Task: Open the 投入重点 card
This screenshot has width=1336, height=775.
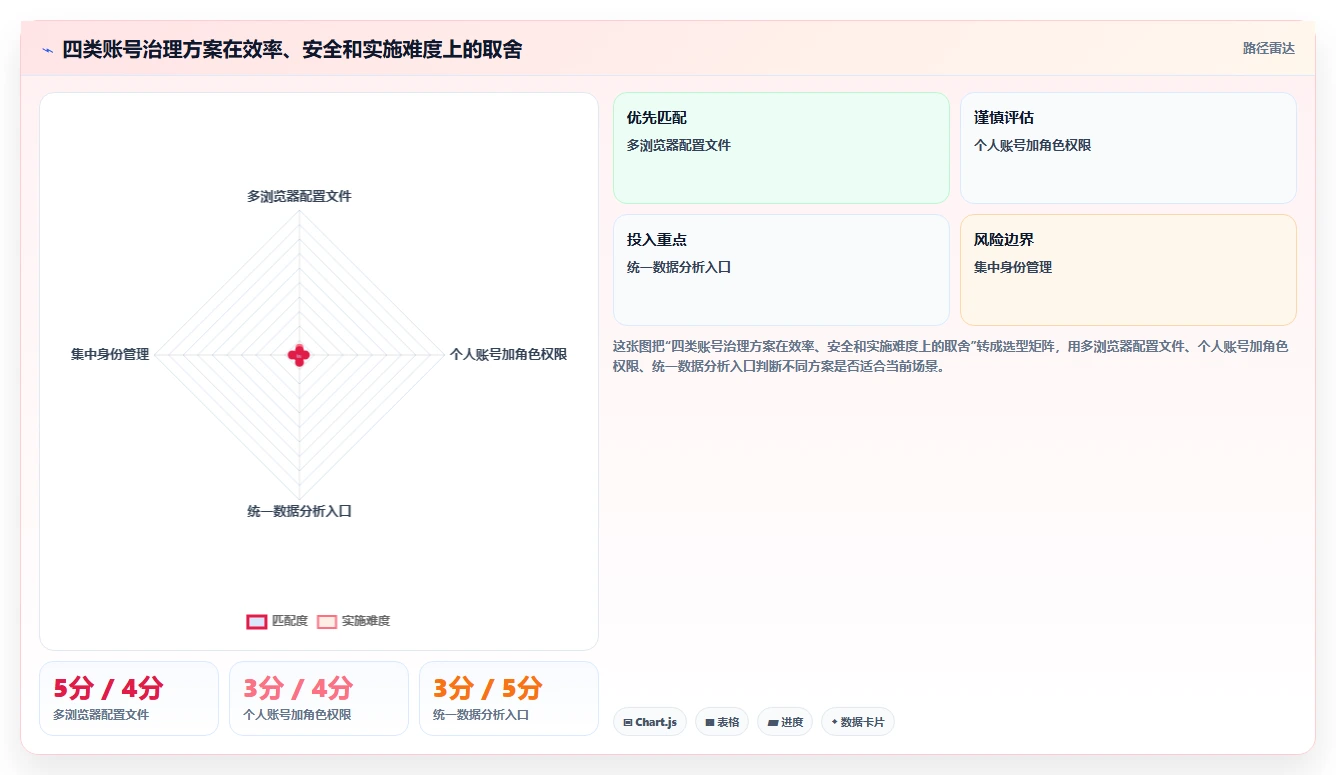Action: [781, 270]
